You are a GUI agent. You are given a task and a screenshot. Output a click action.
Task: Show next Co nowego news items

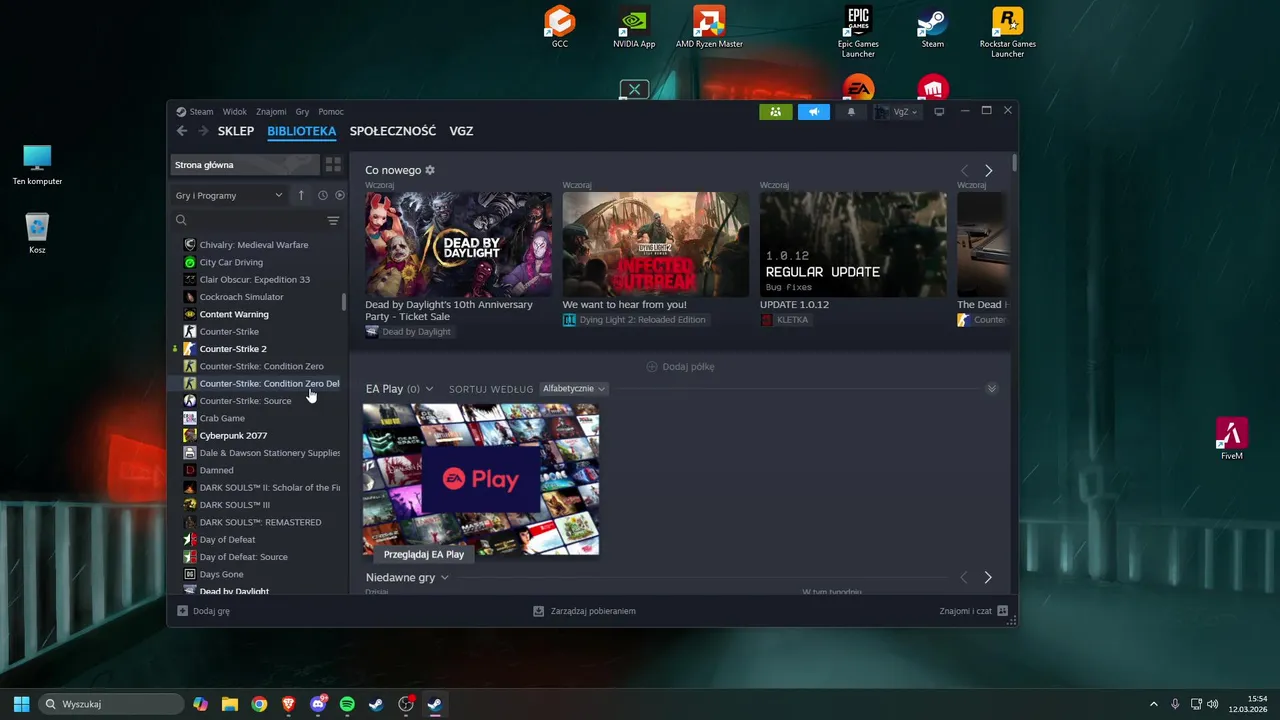(x=989, y=171)
